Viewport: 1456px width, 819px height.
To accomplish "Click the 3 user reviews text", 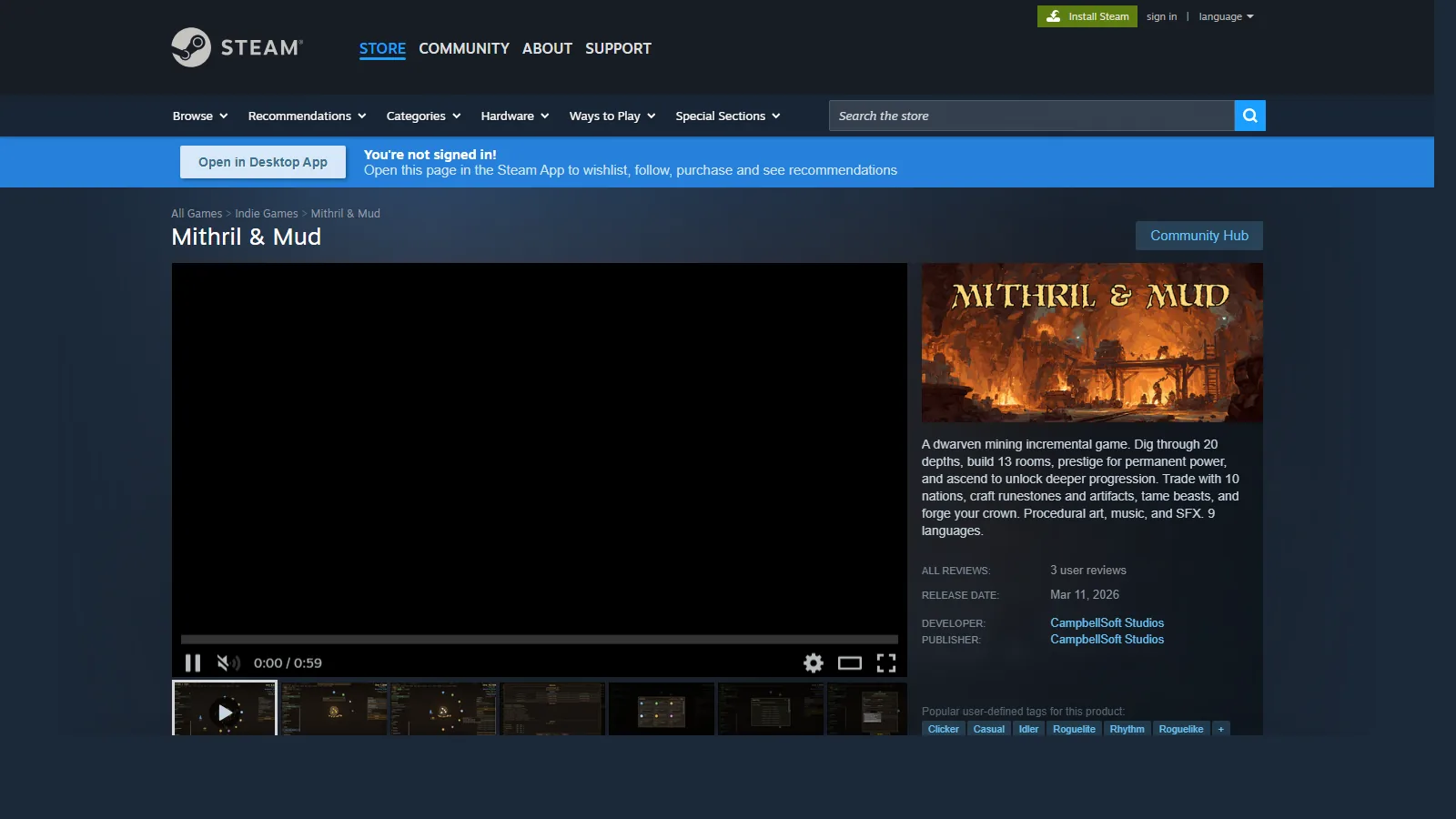I will tap(1088, 570).
